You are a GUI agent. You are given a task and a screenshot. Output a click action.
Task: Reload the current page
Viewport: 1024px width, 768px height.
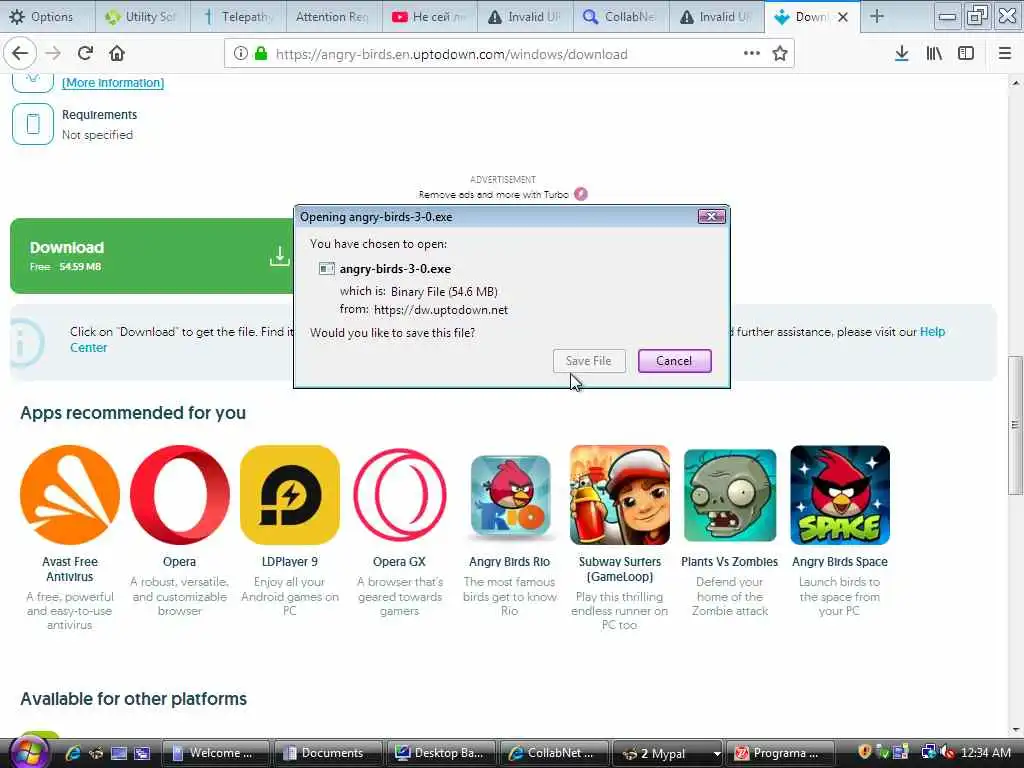coord(85,54)
